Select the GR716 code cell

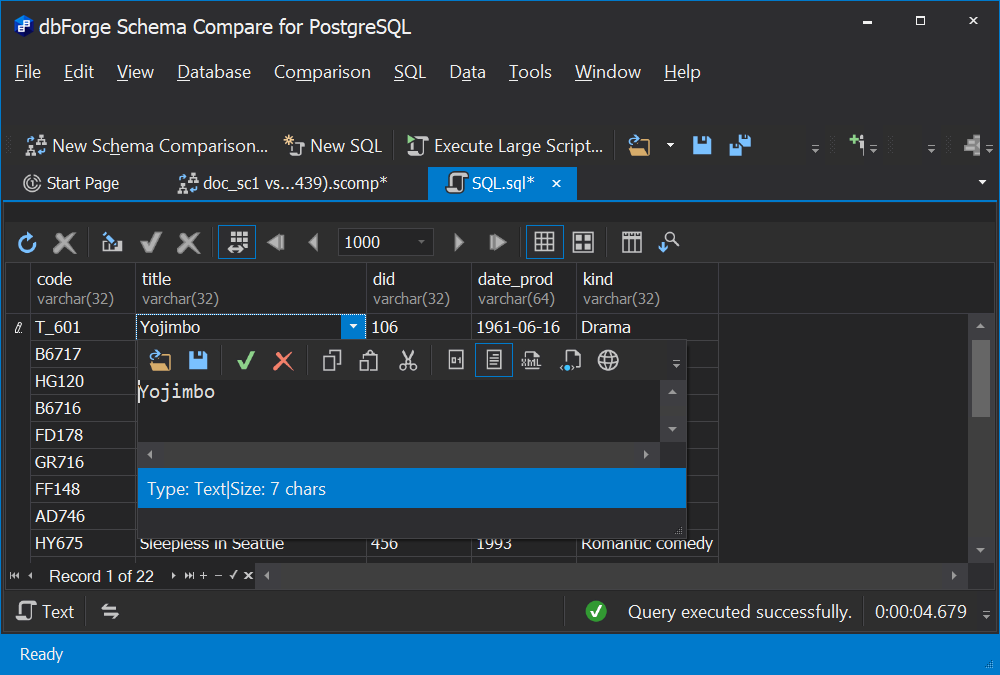tap(83, 462)
